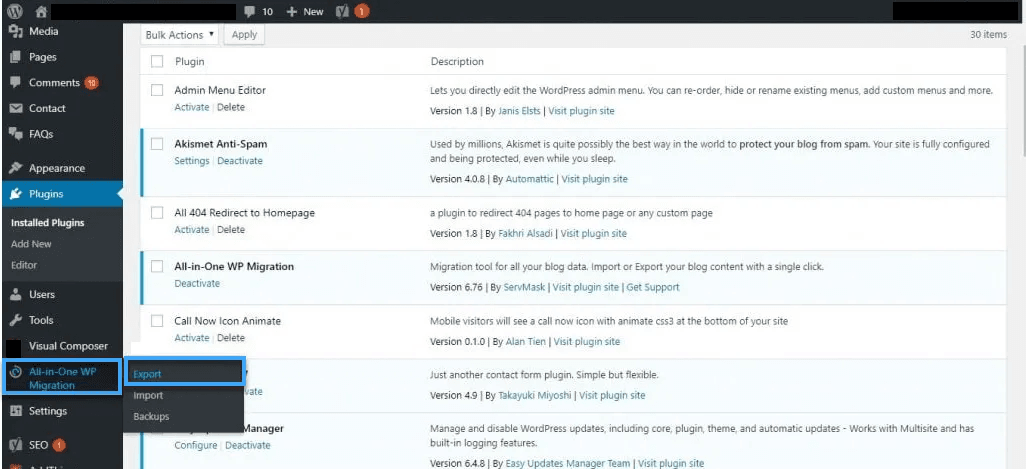Open the comments bubble icon in admin bar
The image size is (1026, 469).
click(x=249, y=12)
